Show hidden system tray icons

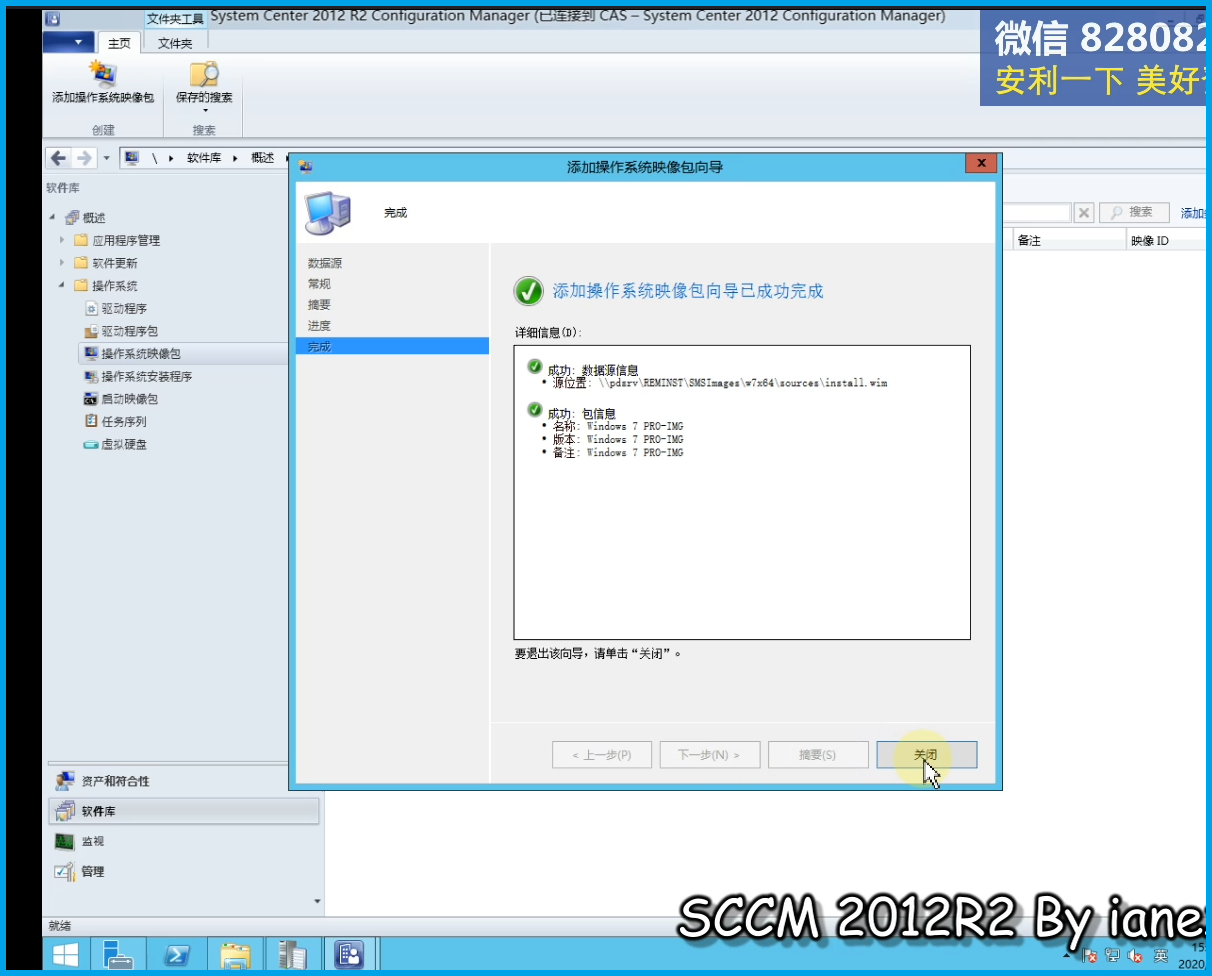point(1067,956)
